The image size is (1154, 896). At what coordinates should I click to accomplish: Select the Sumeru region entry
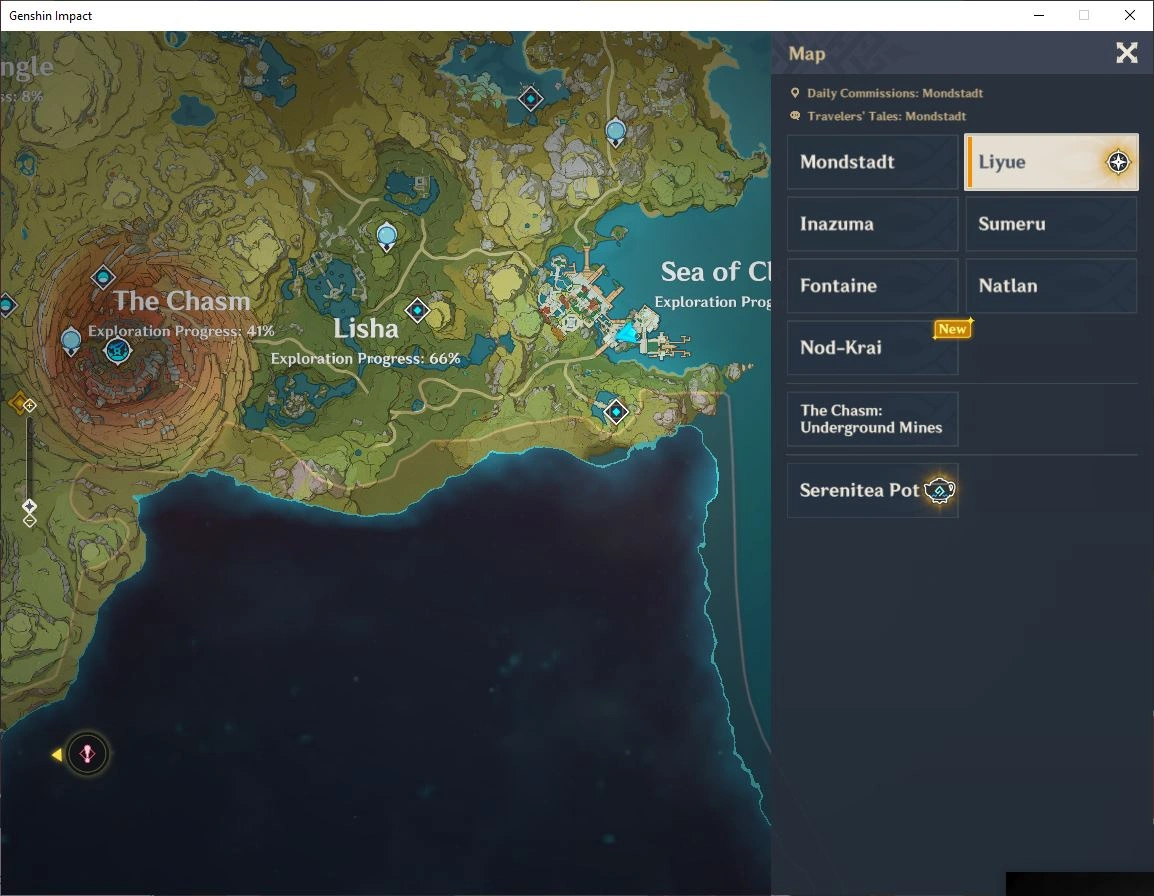pos(1051,224)
